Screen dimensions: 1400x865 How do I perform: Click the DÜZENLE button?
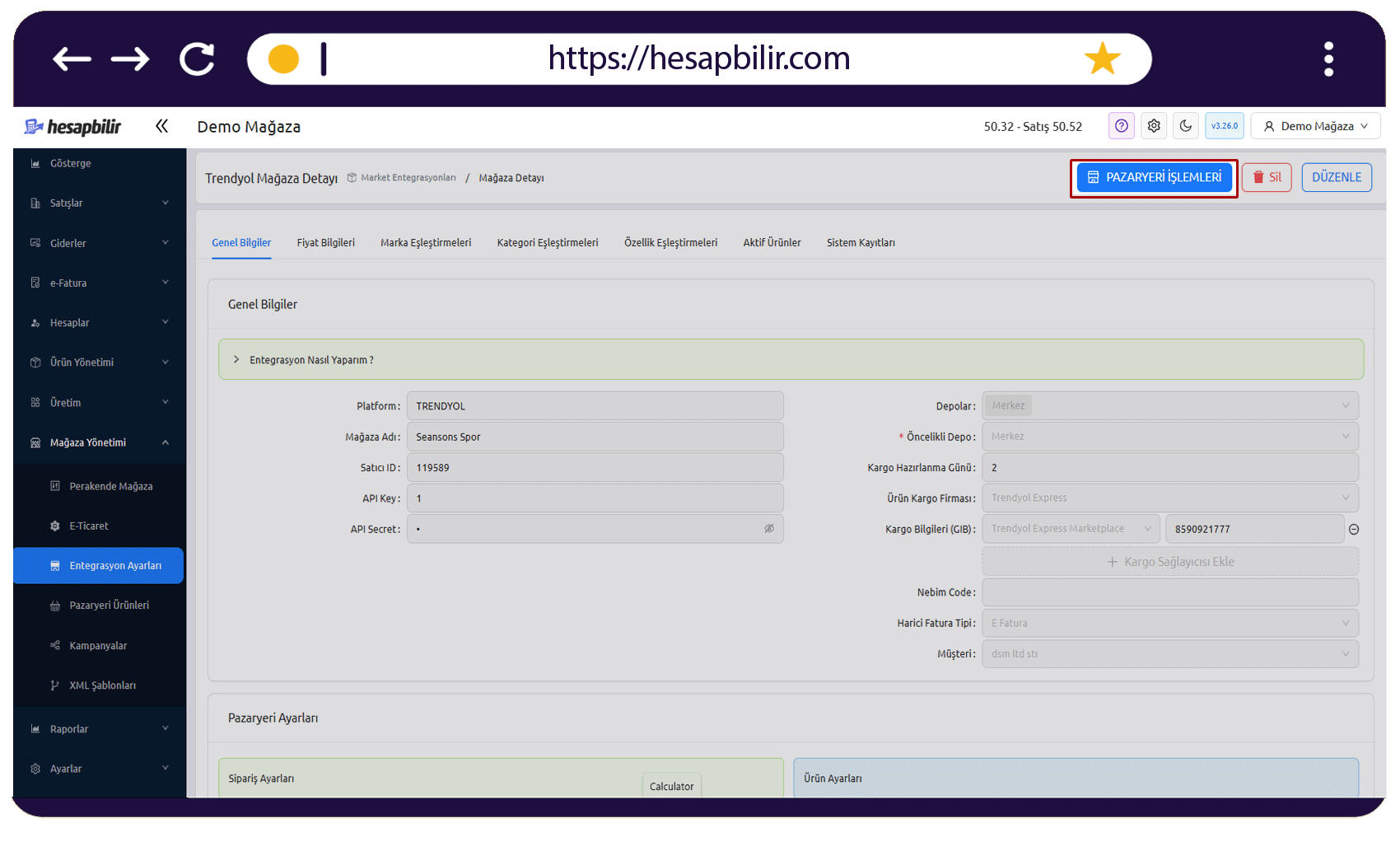pyautogui.click(x=1337, y=178)
